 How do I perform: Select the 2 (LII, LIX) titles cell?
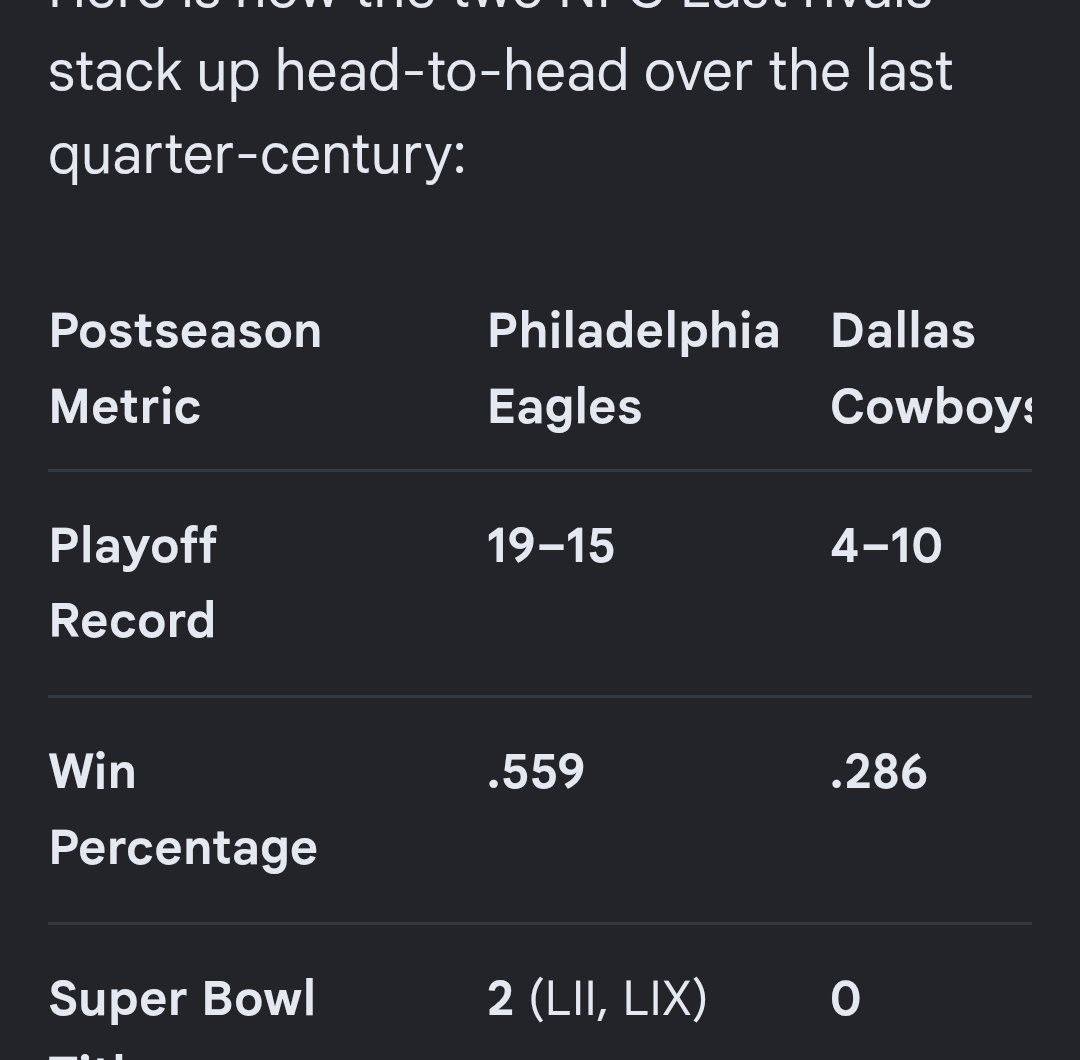(x=597, y=998)
